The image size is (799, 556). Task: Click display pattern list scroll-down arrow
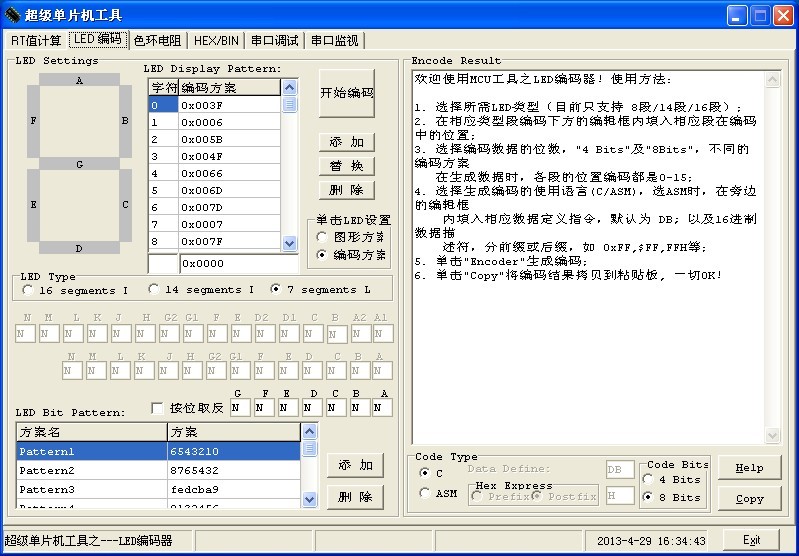289,243
